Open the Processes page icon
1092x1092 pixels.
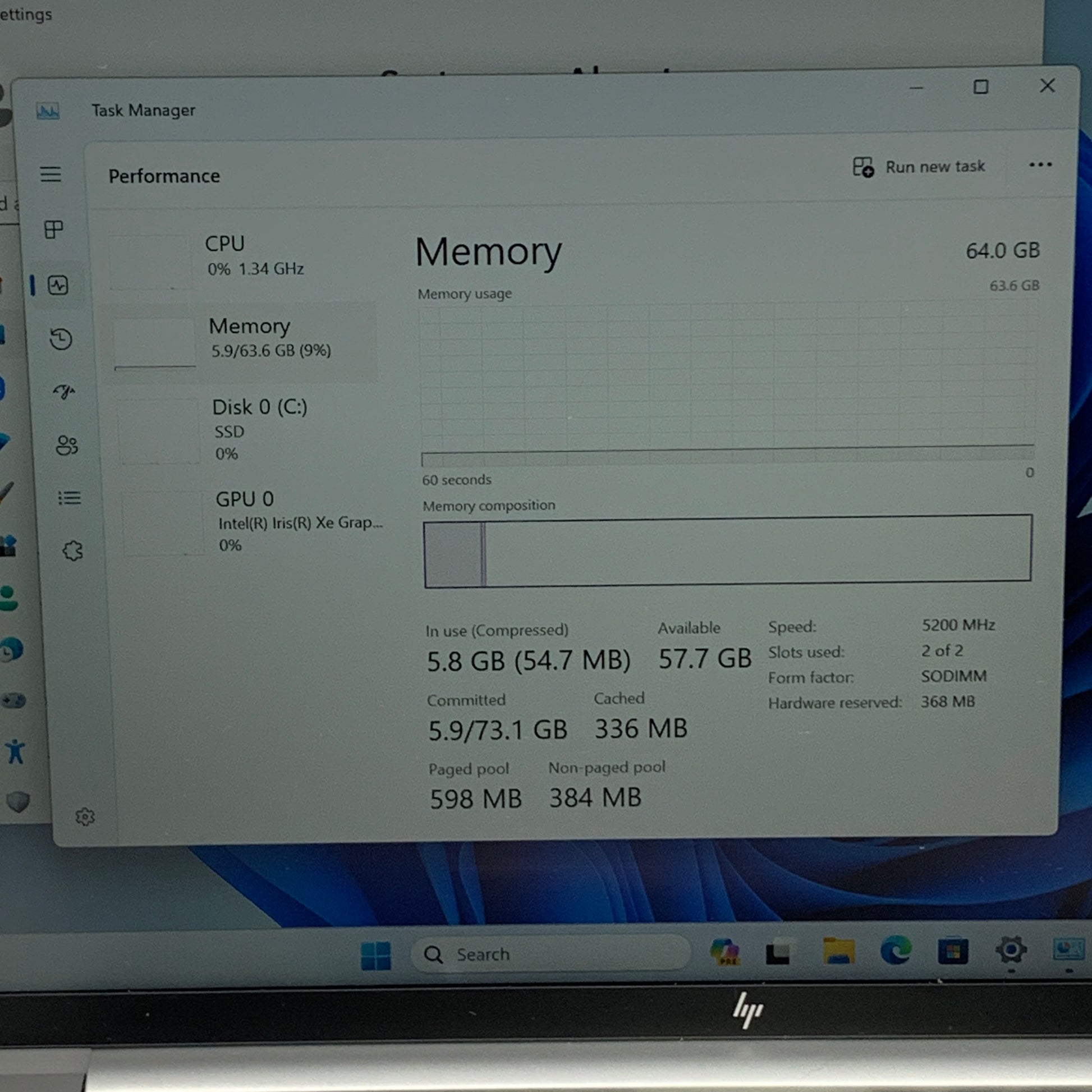tap(54, 230)
